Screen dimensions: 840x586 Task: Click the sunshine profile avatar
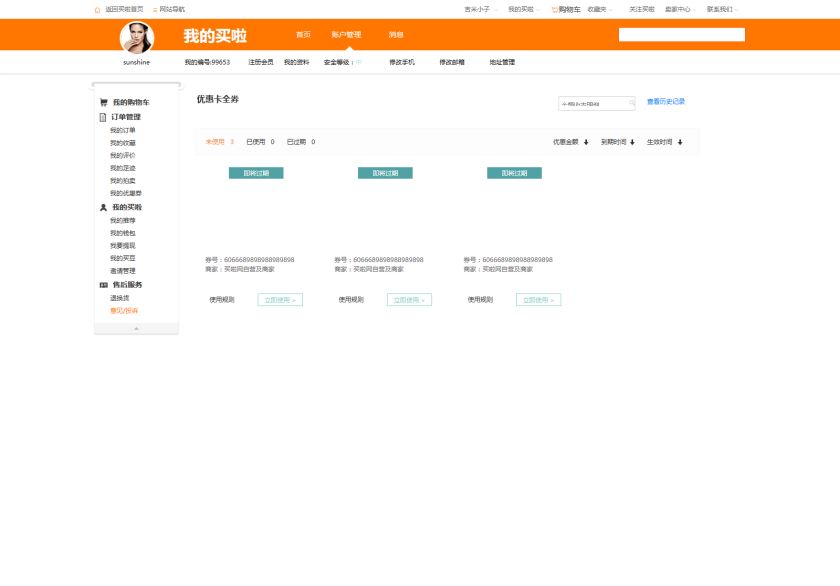[137, 37]
